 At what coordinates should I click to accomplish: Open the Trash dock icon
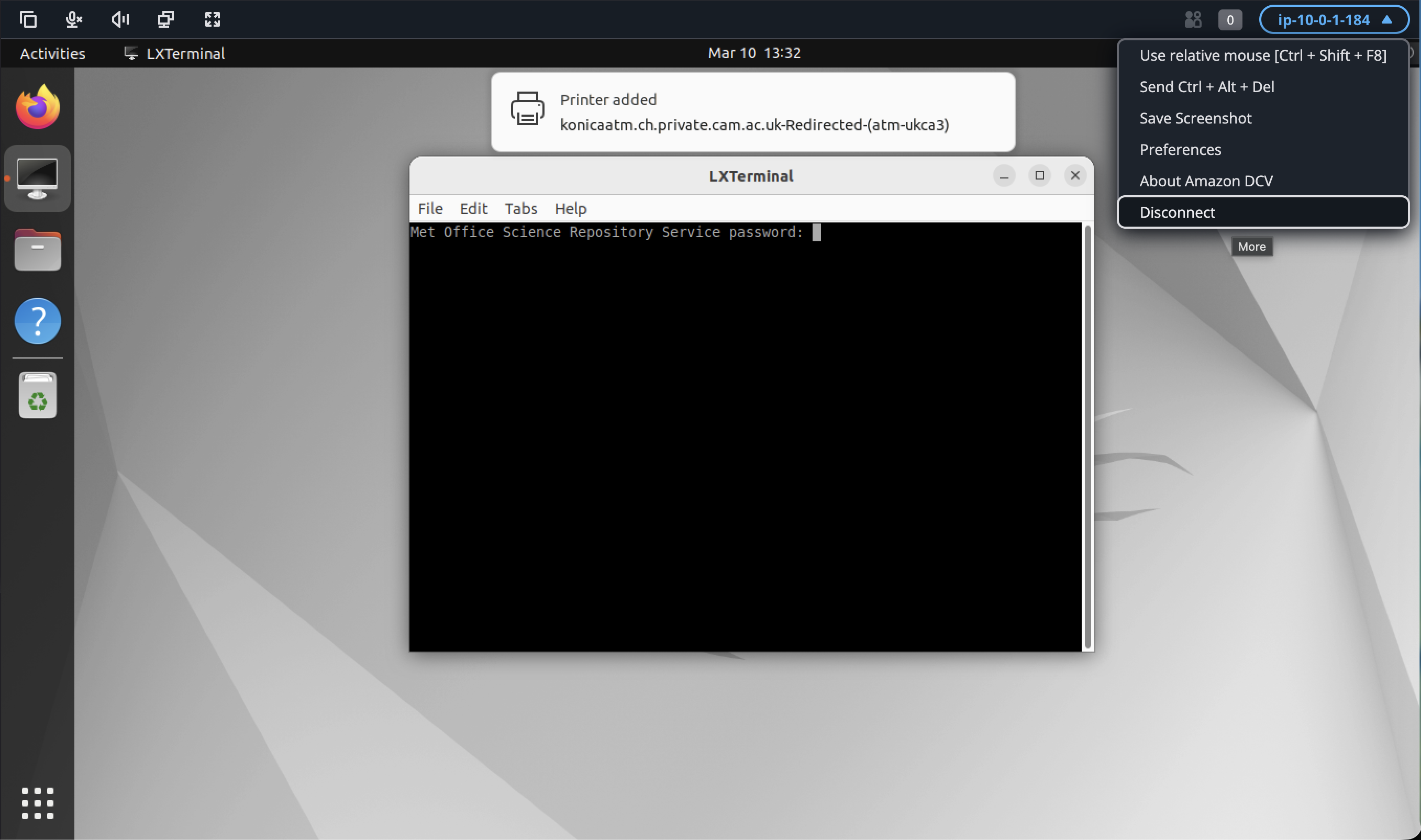pos(37,395)
